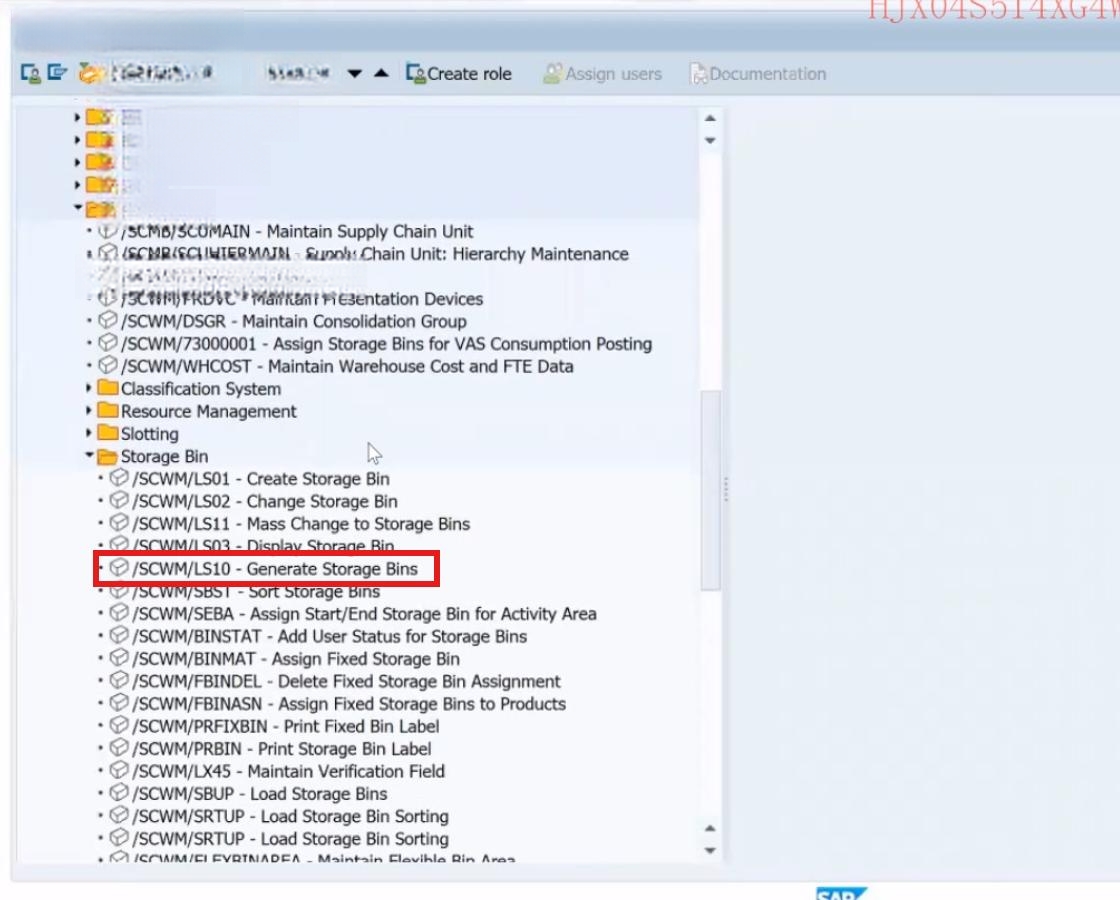
Task: Click the SAP menu toolbar icon
Action: 56,72
